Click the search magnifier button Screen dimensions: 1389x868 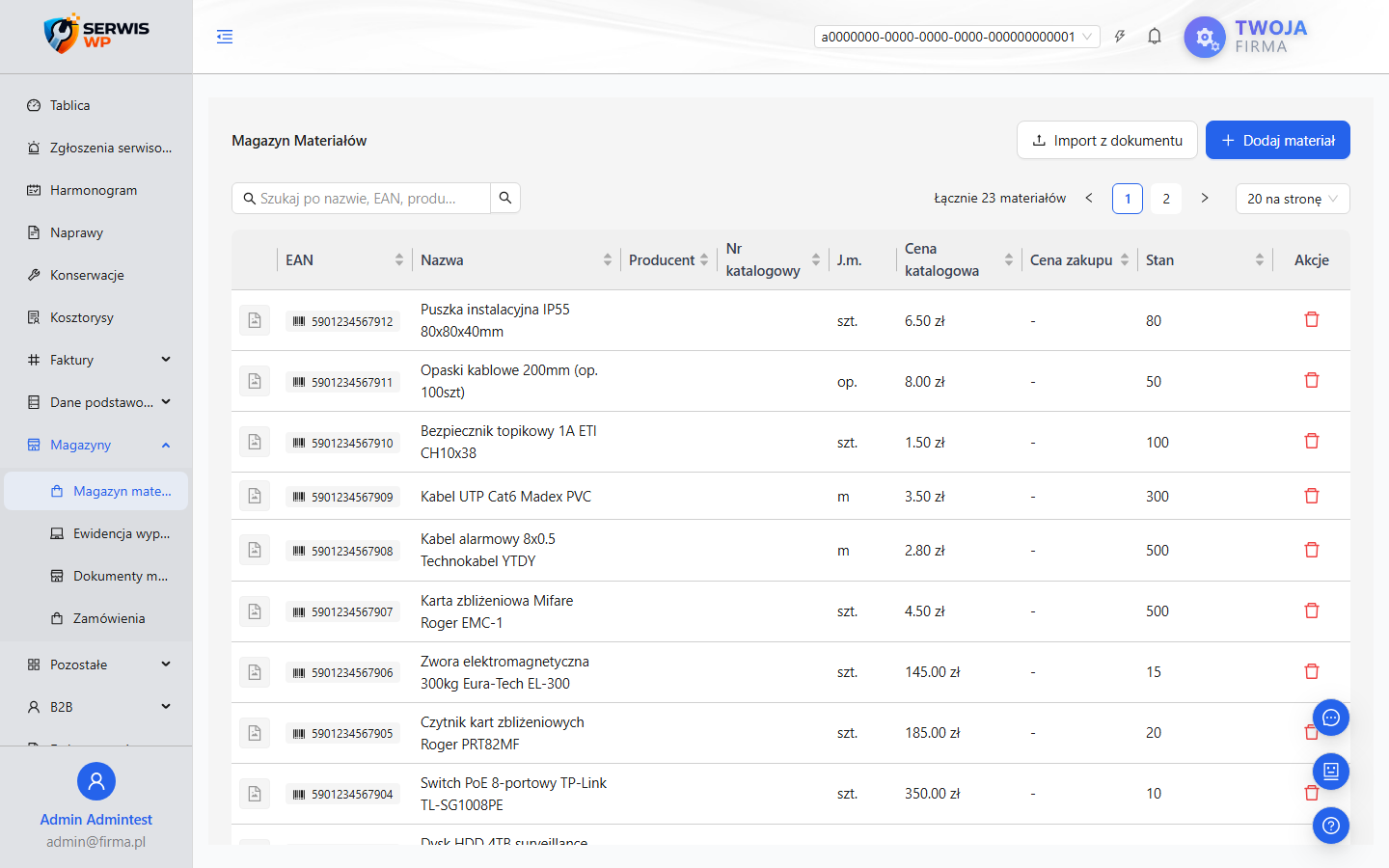pyautogui.click(x=505, y=198)
